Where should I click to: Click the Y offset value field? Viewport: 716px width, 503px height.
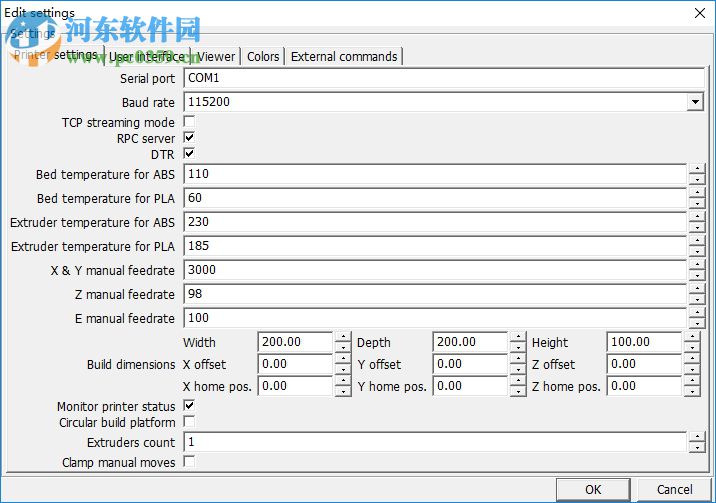(x=470, y=364)
